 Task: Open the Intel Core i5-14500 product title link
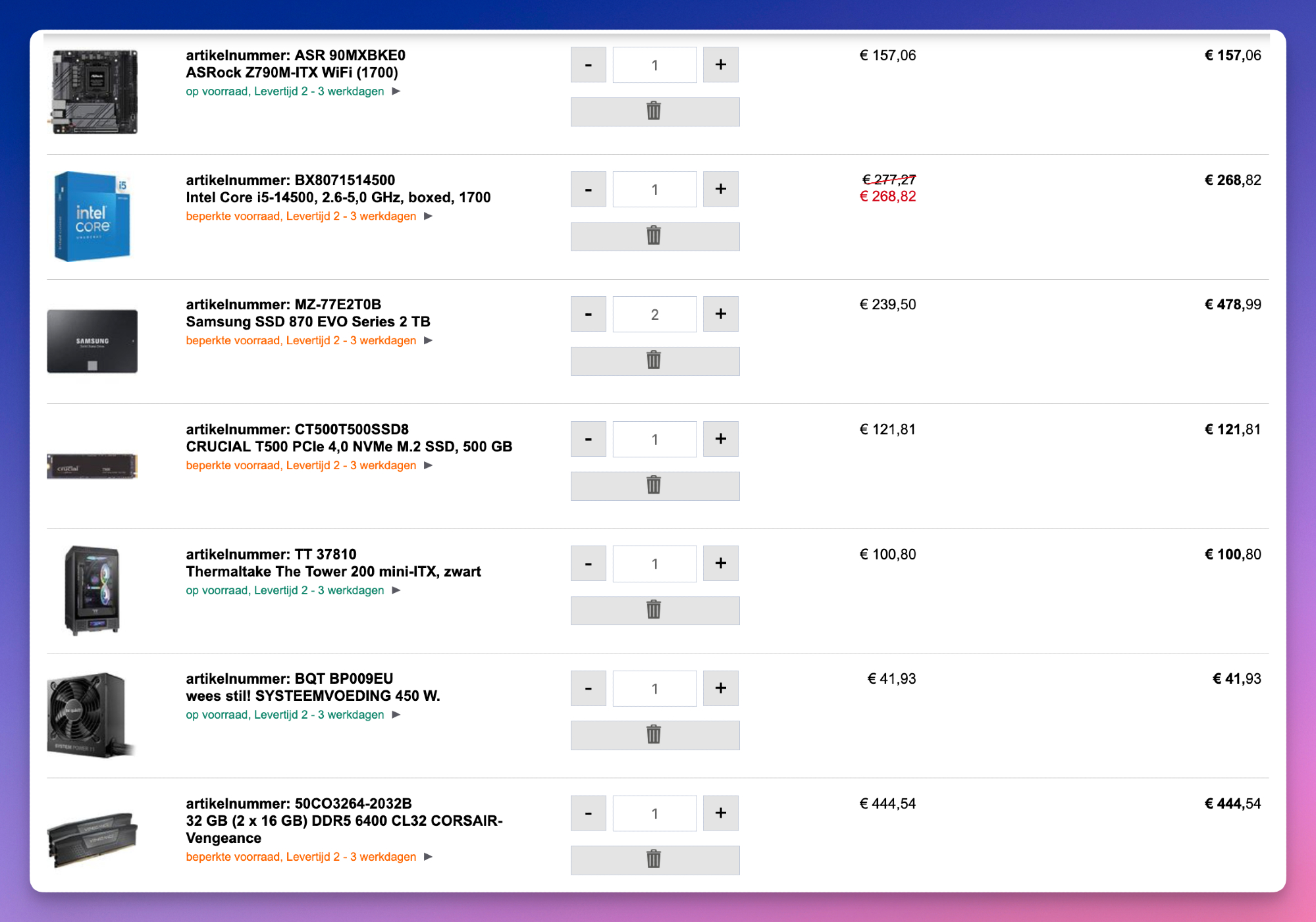[338, 197]
